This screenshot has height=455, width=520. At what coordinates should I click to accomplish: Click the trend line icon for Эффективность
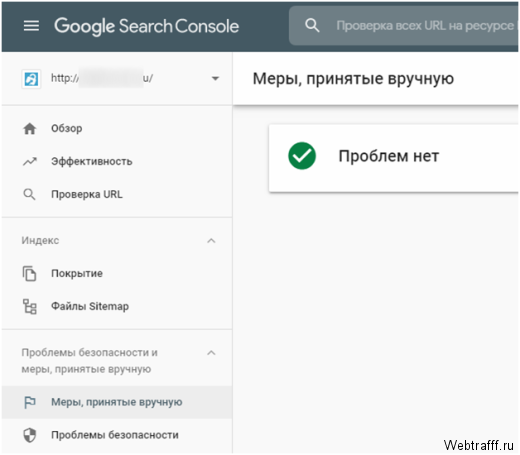[30, 161]
